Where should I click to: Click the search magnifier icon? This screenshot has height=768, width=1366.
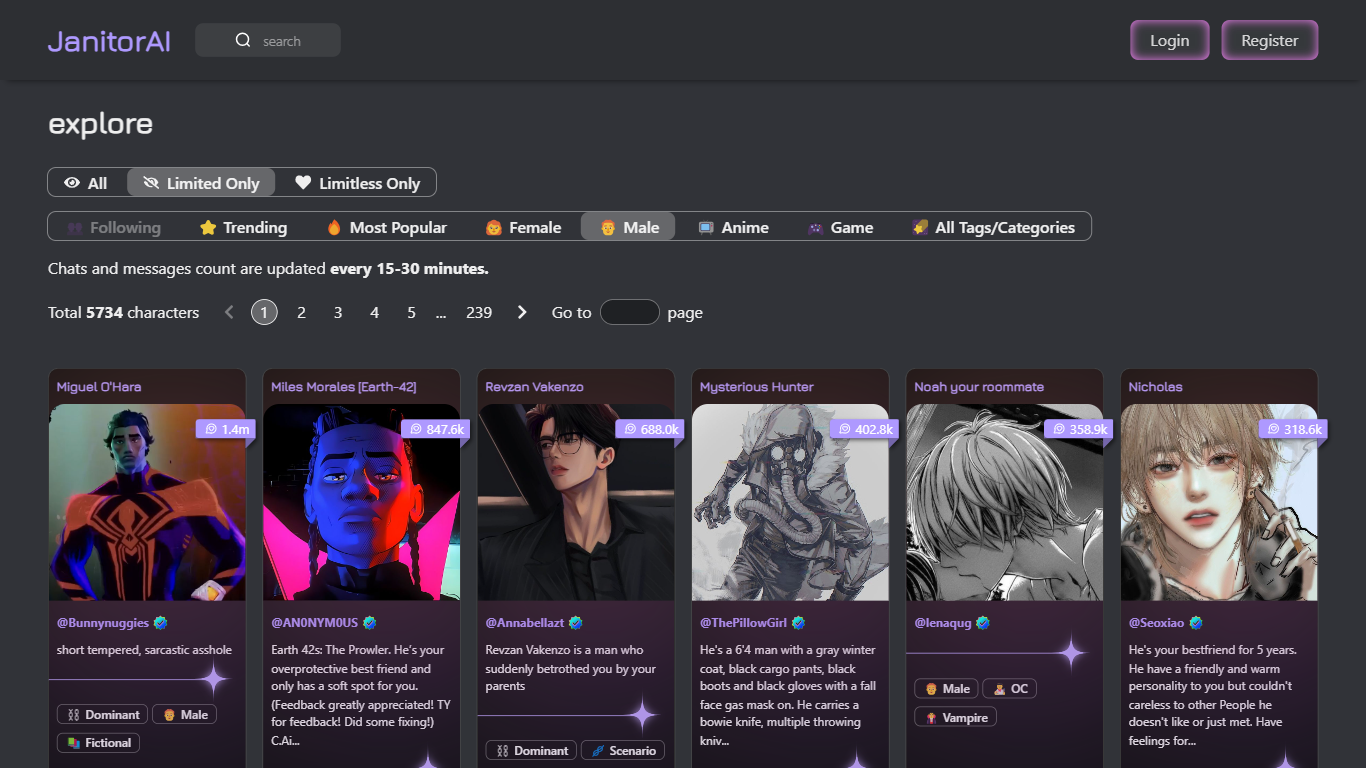click(243, 41)
